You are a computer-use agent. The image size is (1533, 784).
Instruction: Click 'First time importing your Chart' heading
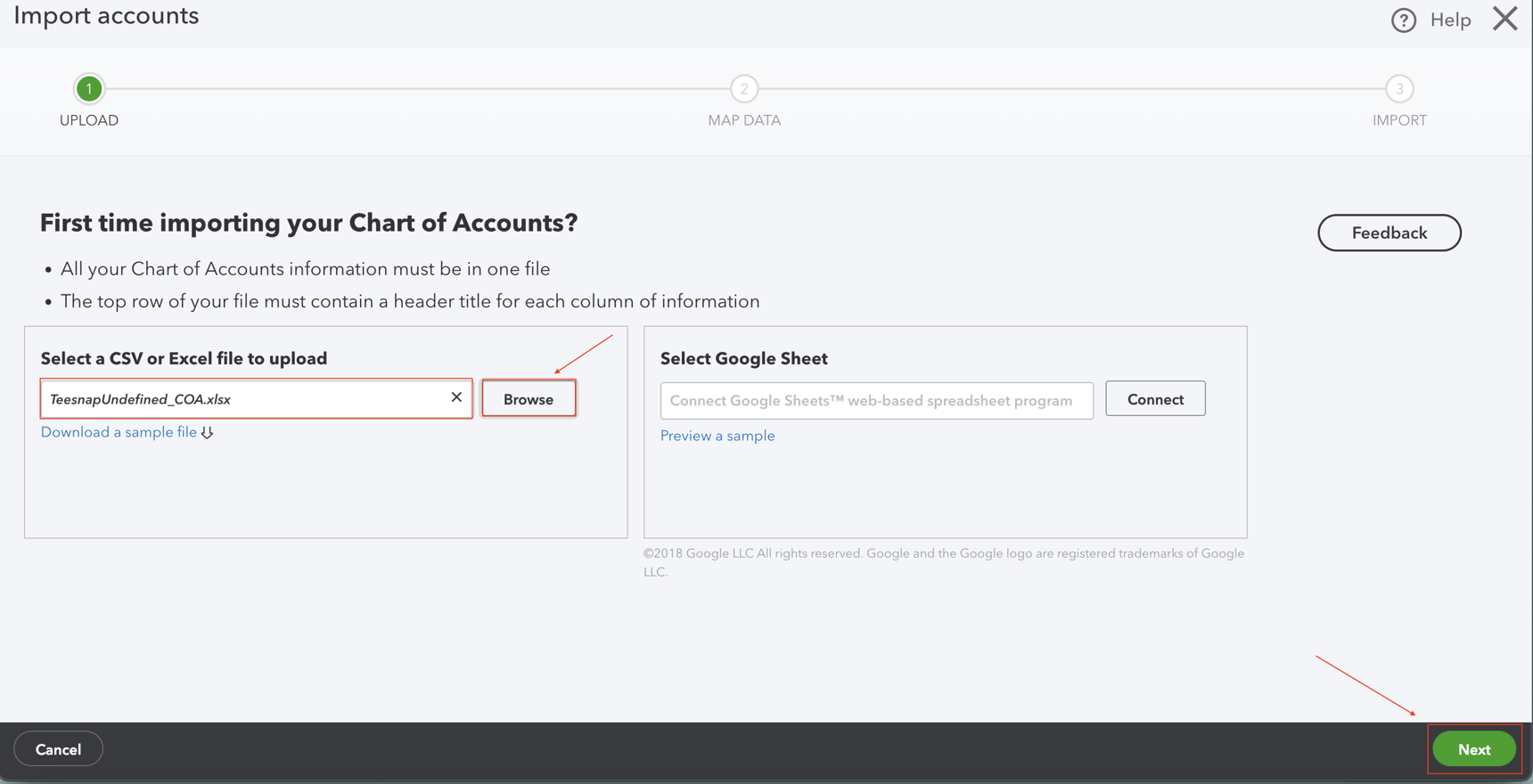pyautogui.click(x=309, y=223)
